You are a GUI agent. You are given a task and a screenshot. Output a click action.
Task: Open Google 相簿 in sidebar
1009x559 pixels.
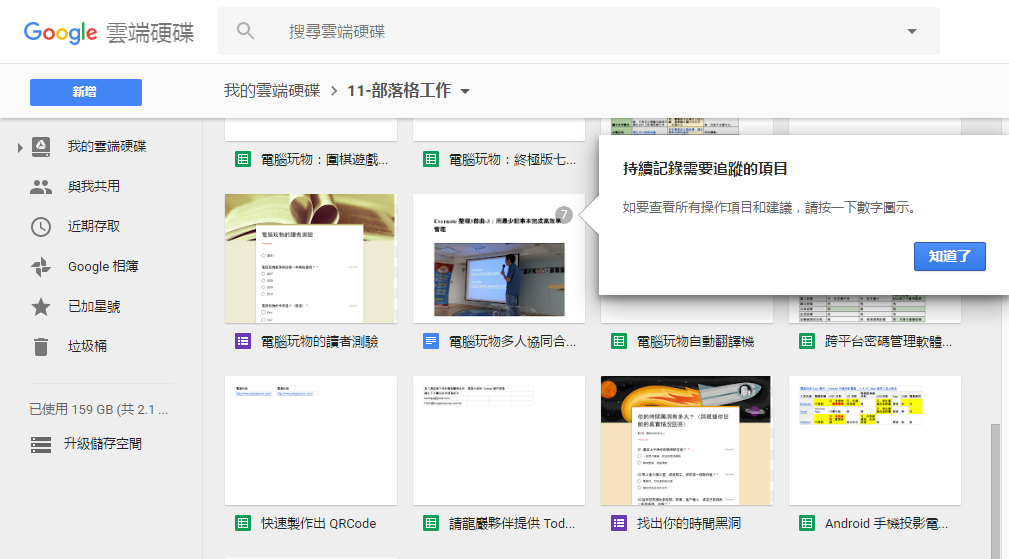[103, 266]
